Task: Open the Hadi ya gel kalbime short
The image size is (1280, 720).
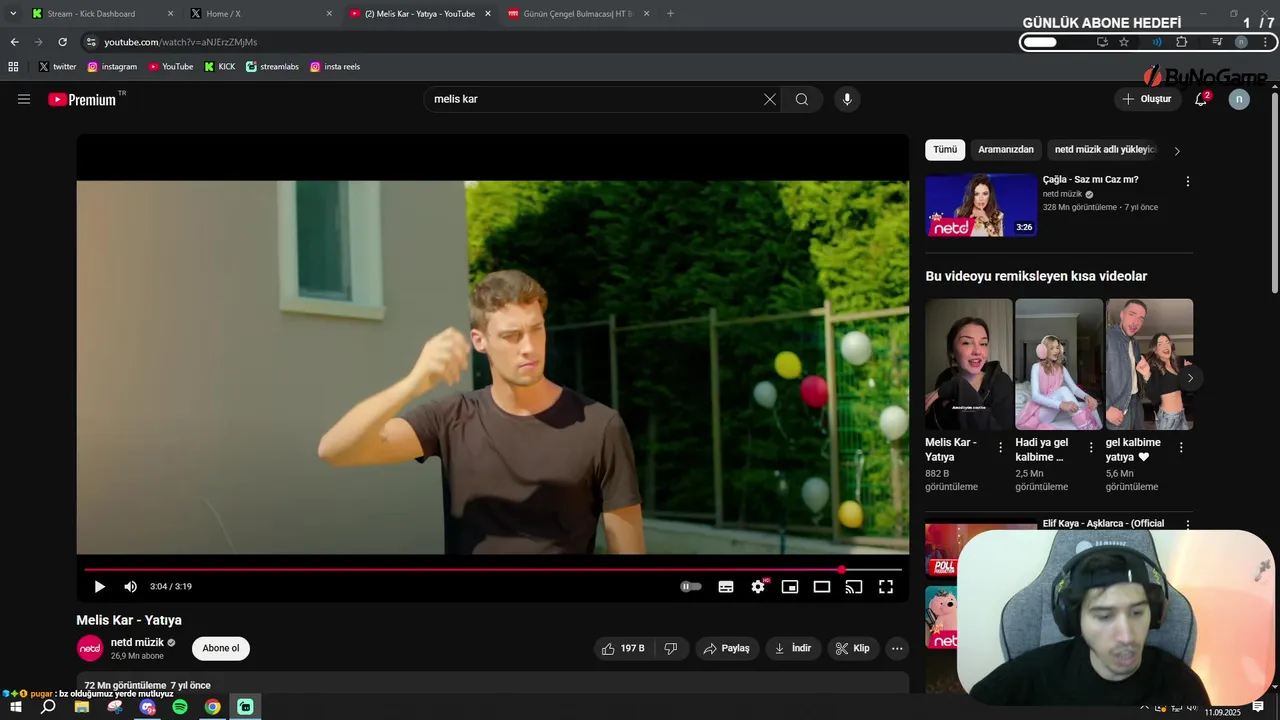Action: (x=1059, y=364)
